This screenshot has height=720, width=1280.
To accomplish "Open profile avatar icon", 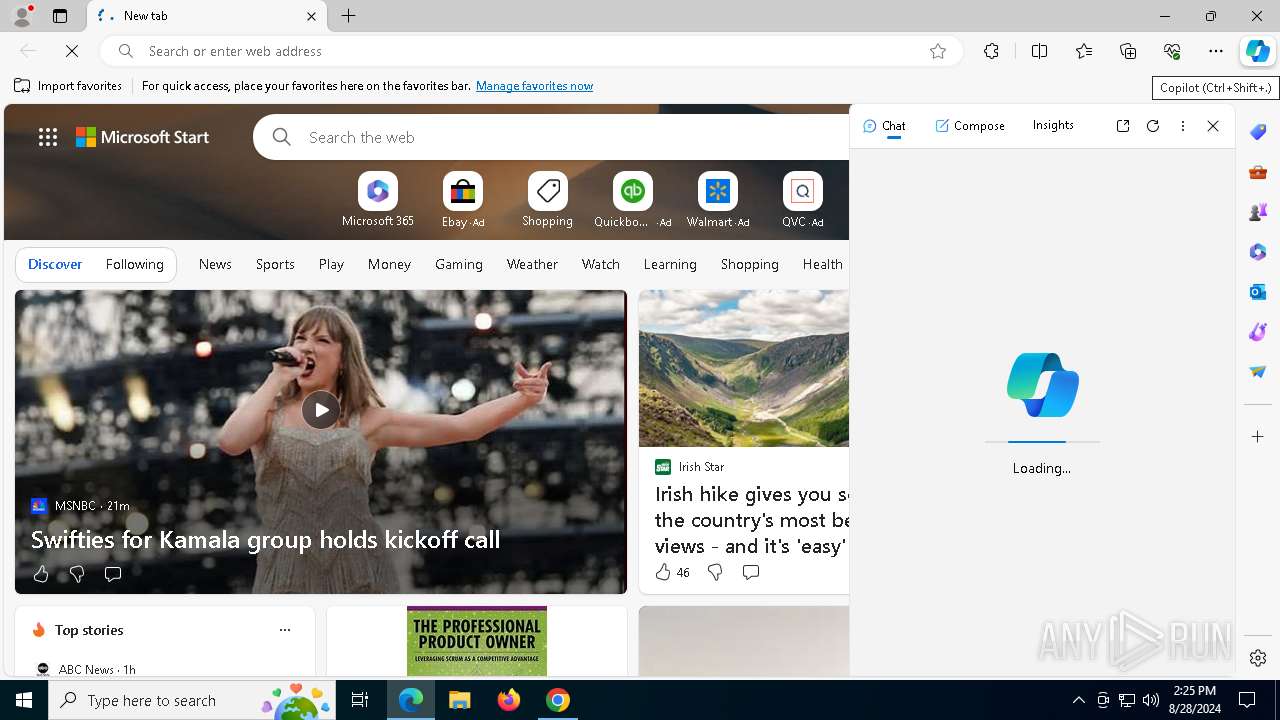I will coord(21,16).
